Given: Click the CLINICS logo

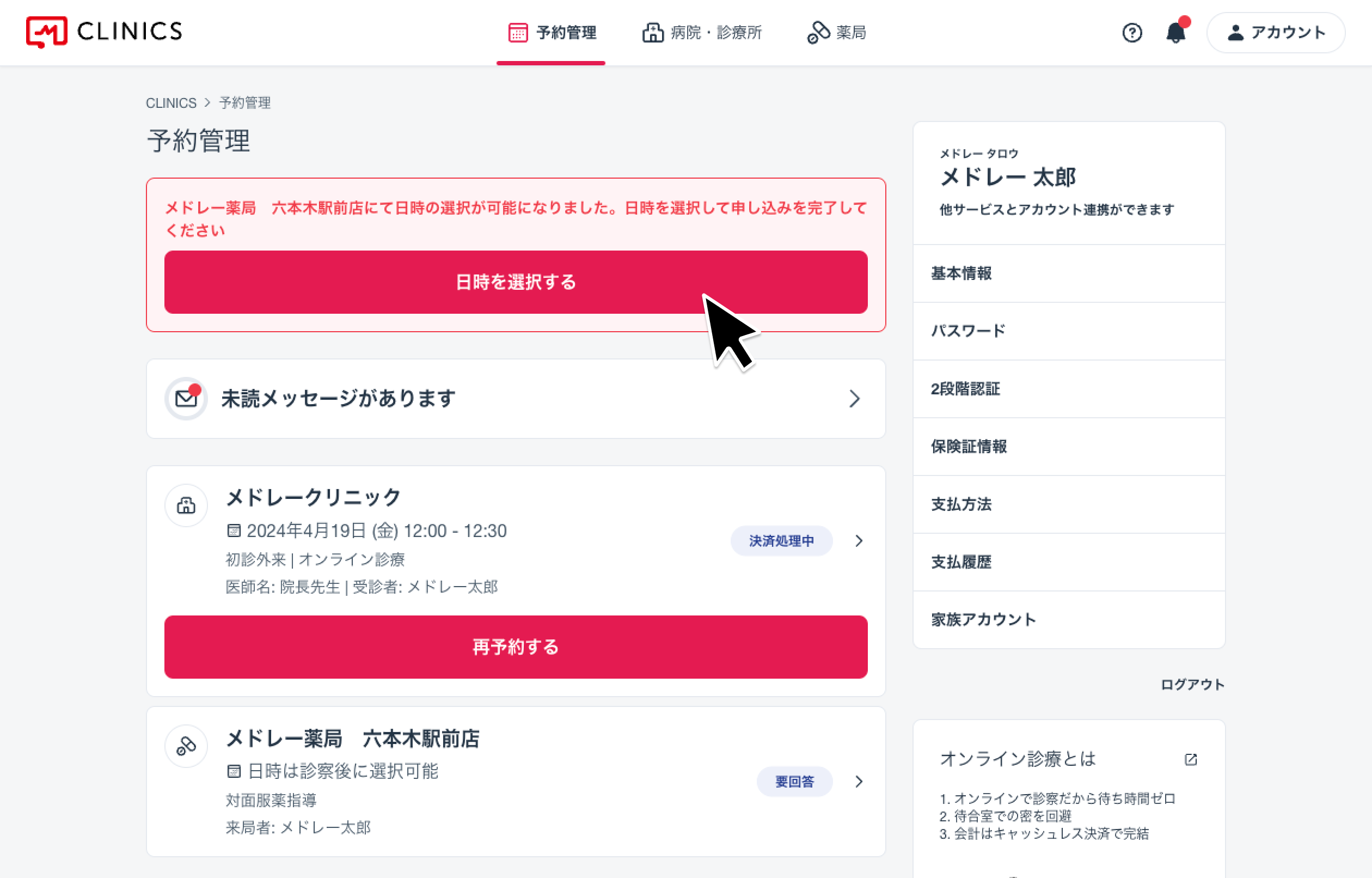Looking at the screenshot, I should click(x=105, y=32).
